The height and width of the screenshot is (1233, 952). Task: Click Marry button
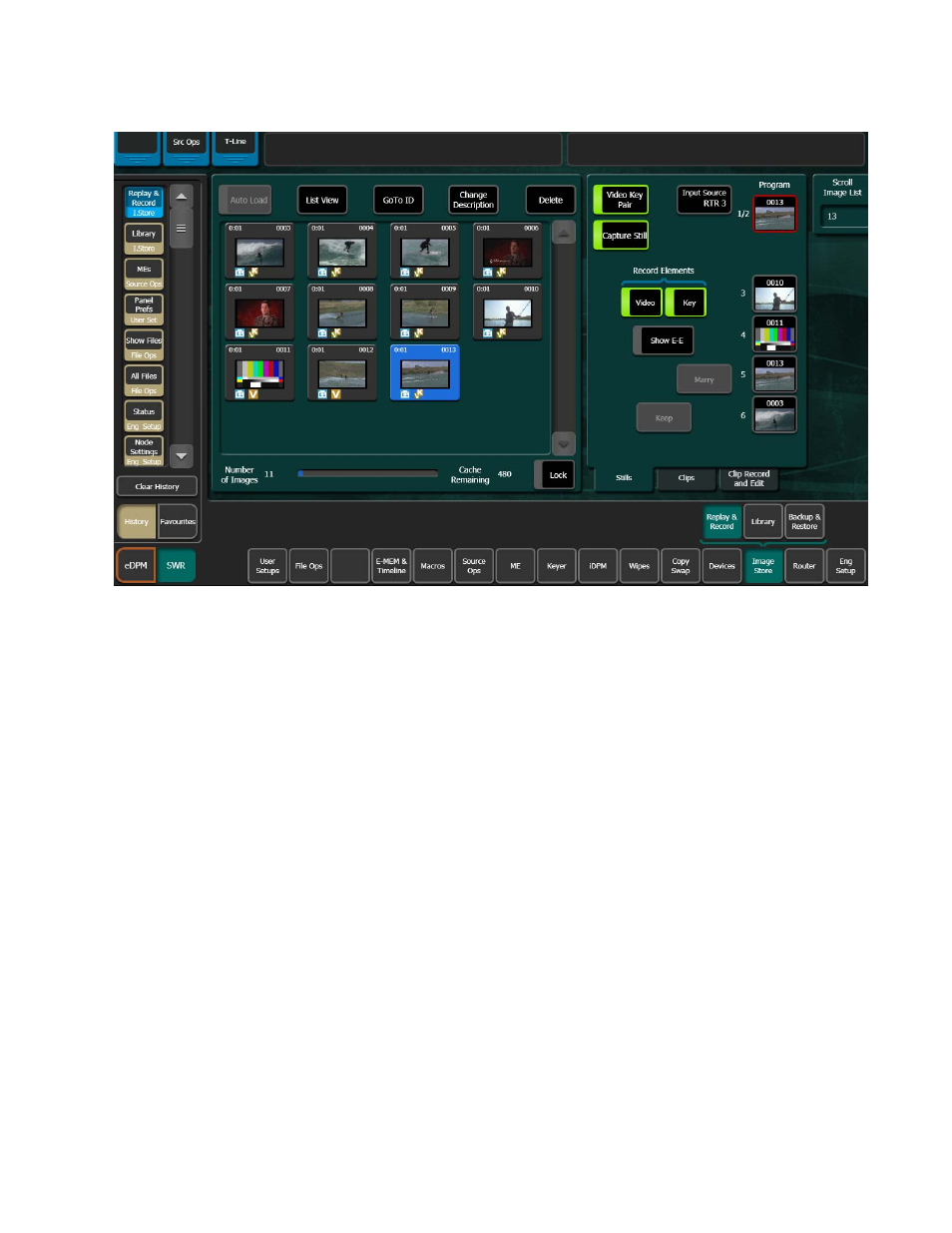tap(704, 379)
